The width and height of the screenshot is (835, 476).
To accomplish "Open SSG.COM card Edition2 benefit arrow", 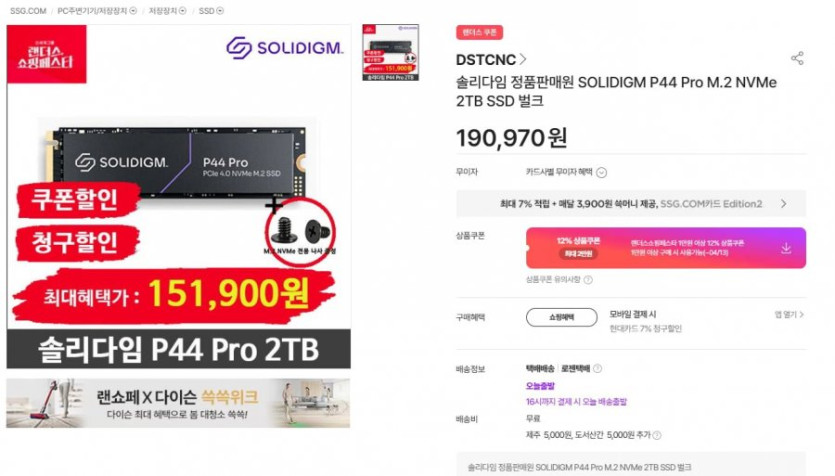I will (x=783, y=203).
